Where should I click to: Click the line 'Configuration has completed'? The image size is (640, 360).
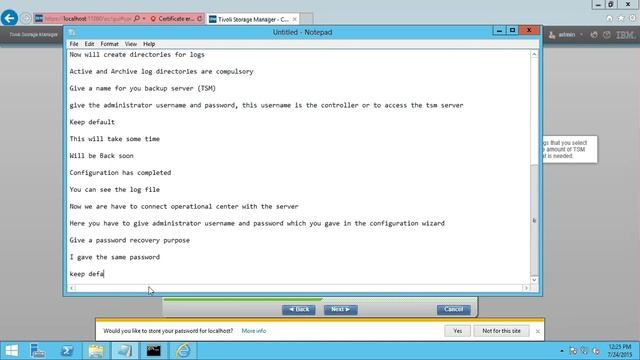point(120,173)
